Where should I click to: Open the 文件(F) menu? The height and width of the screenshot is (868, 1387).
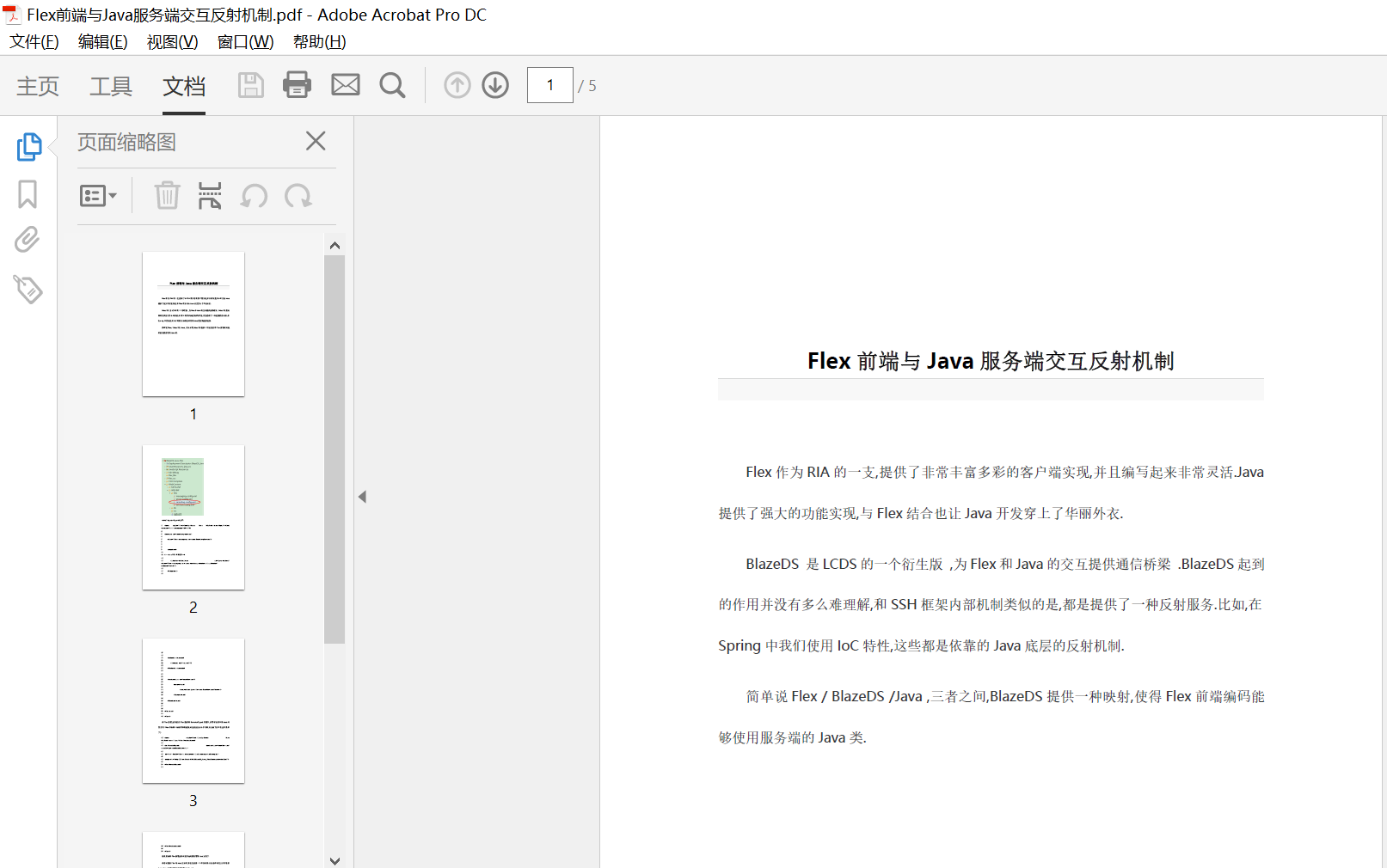click(x=34, y=42)
